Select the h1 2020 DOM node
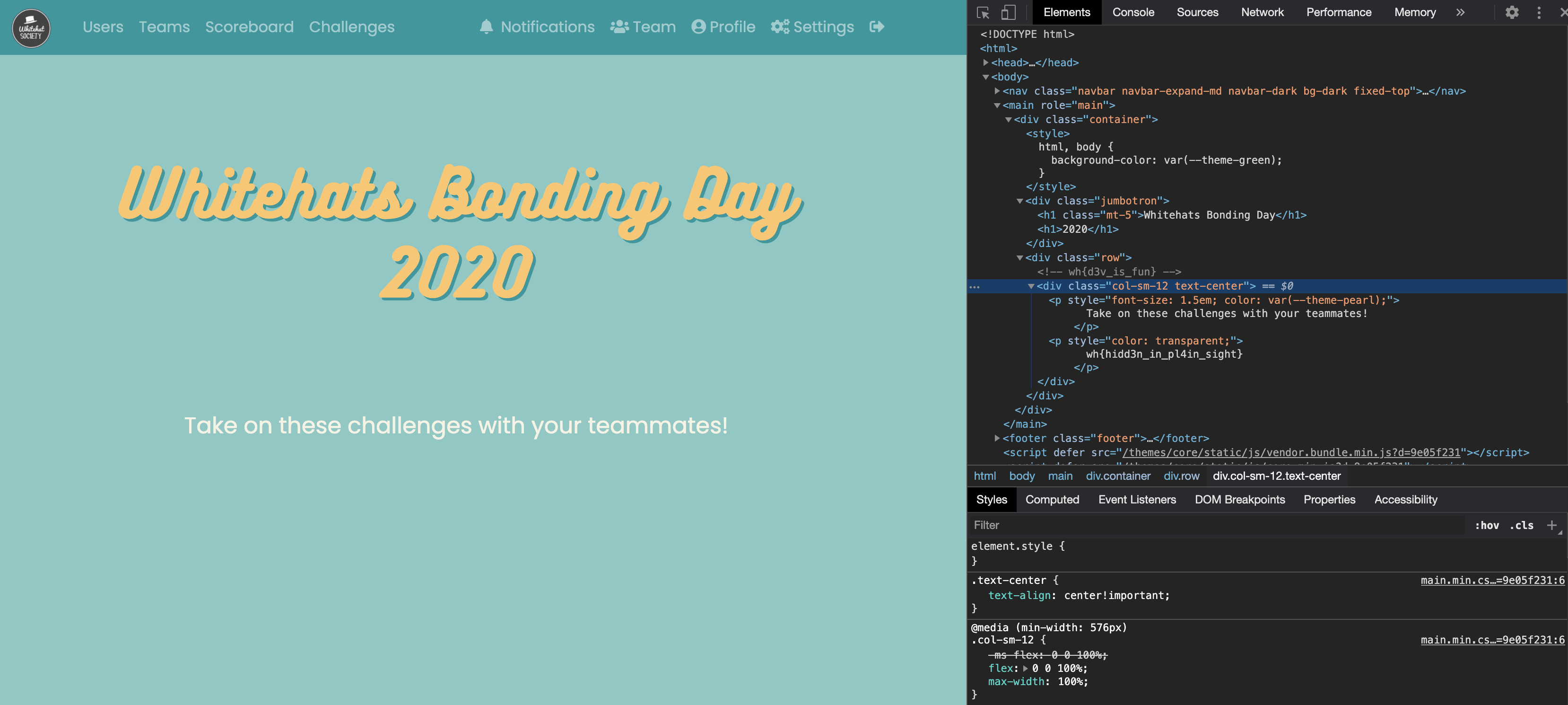This screenshot has height=705, width=1568. point(1077,229)
